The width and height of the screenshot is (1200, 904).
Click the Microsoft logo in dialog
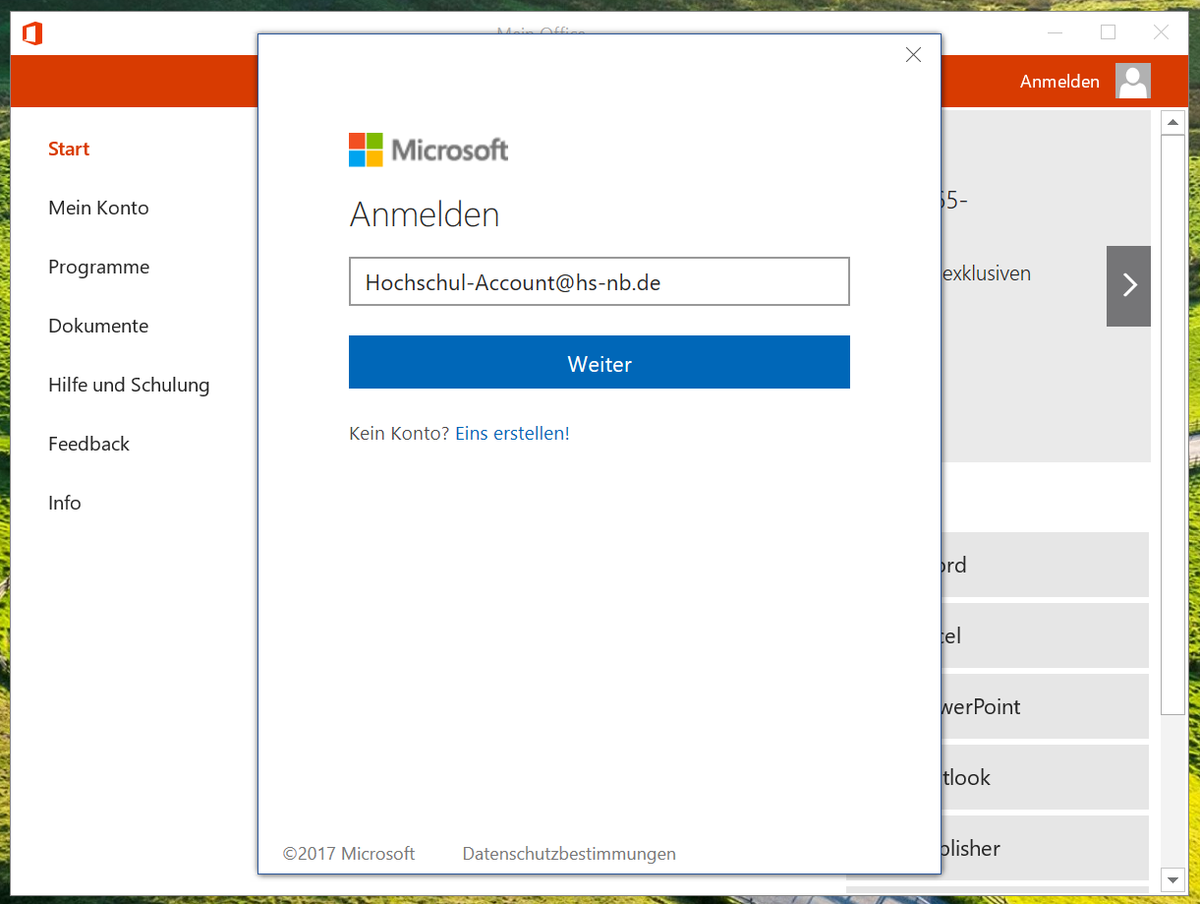[x=428, y=150]
